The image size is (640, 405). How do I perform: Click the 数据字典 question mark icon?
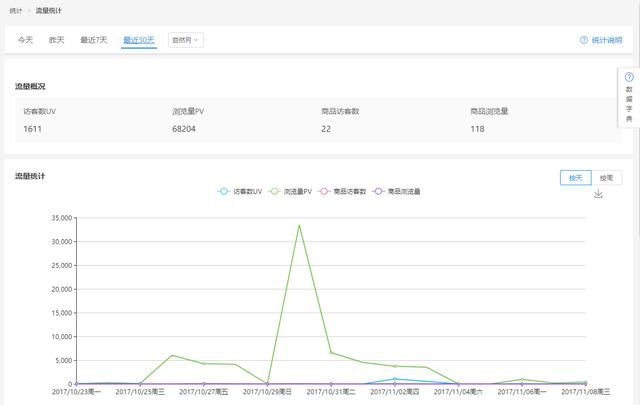click(629, 77)
